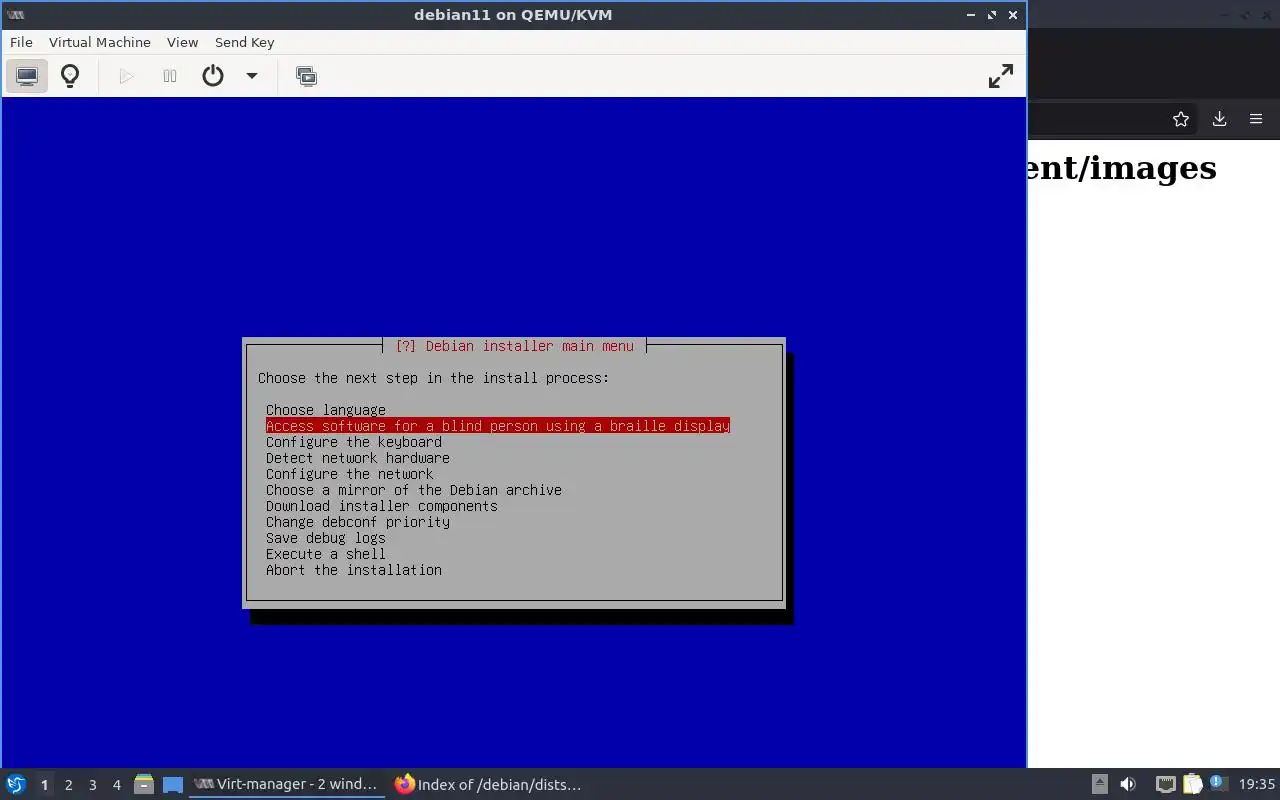Click the Shut down power icon

tap(213, 76)
